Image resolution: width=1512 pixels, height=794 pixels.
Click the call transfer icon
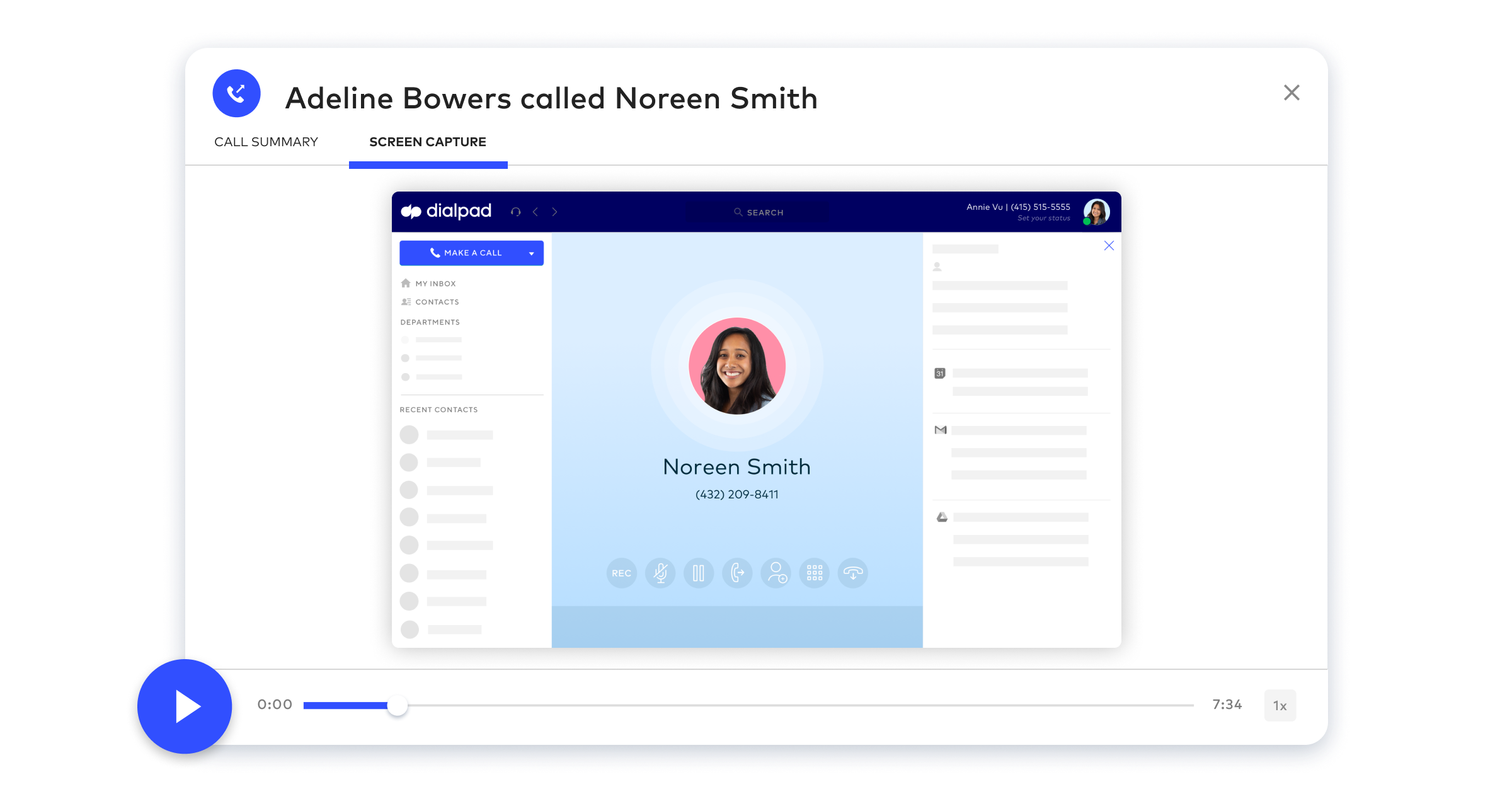(737, 573)
